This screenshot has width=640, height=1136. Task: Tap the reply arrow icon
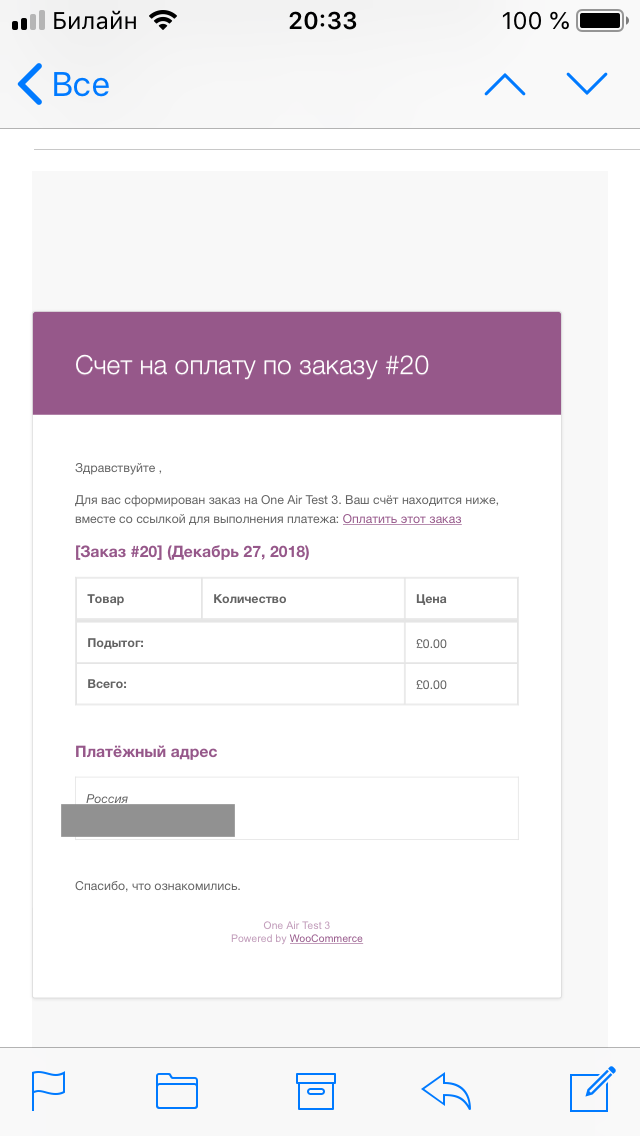446,1090
